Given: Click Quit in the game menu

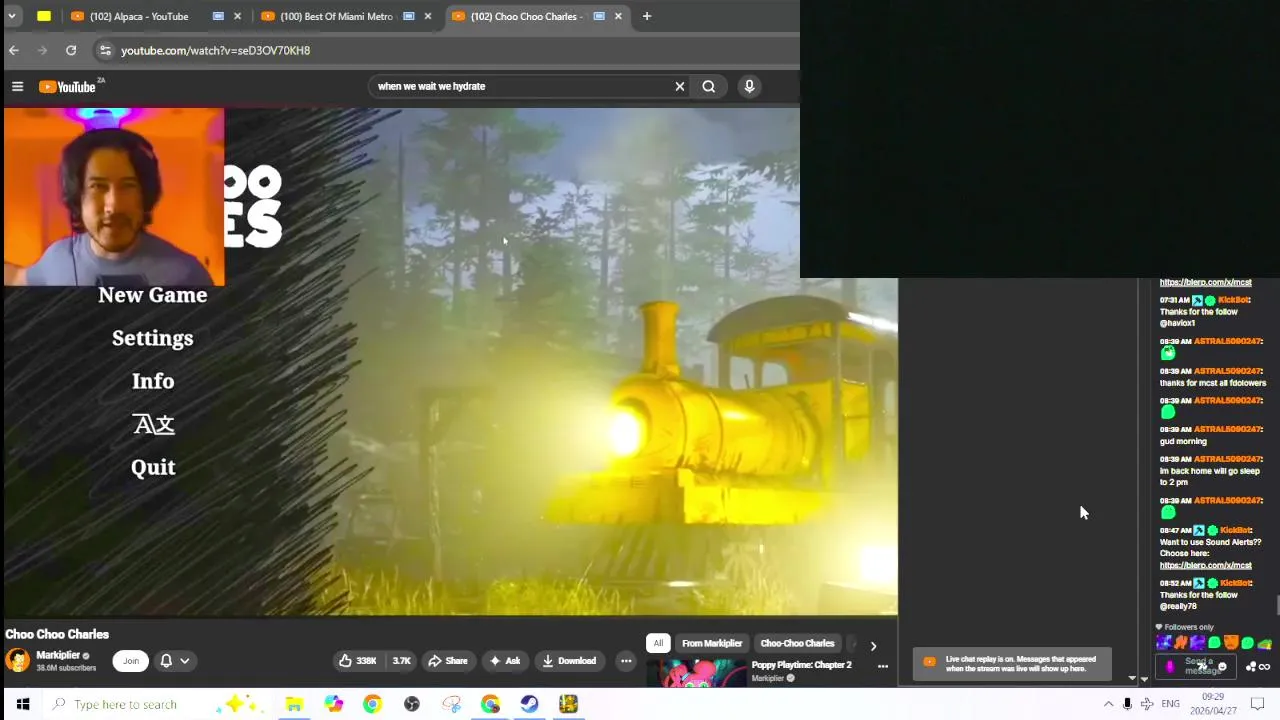Looking at the screenshot, I should 153,467.
